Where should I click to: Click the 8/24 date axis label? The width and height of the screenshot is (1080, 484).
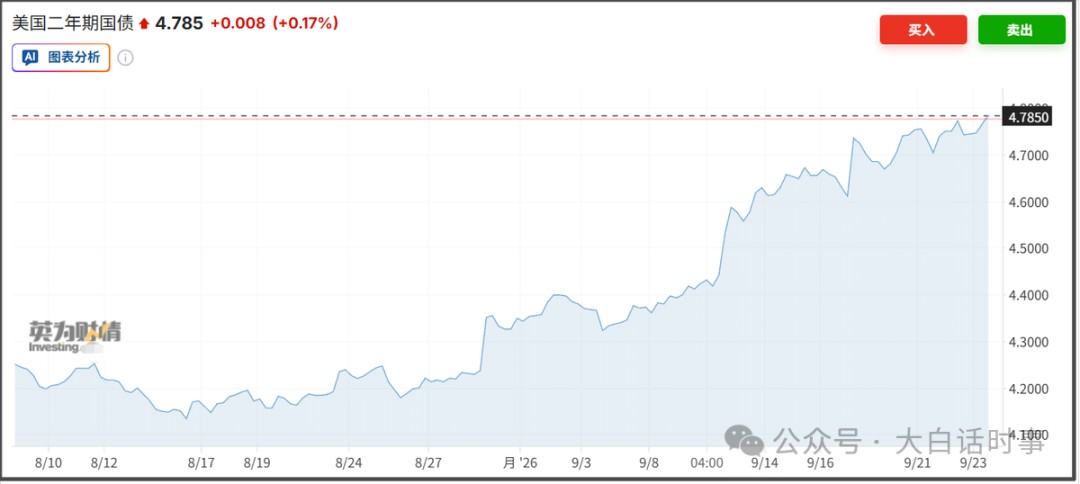(349, 463)
